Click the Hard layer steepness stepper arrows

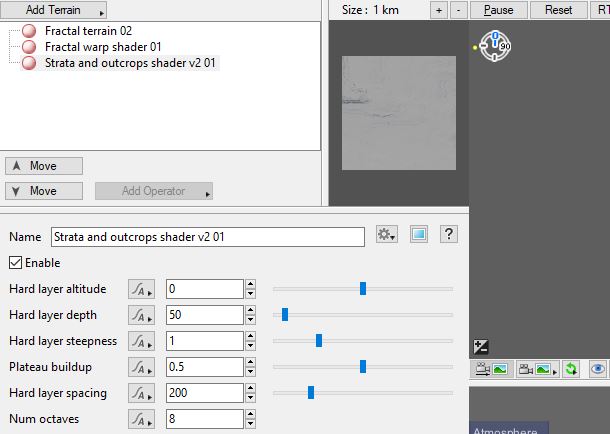[251, 341]
